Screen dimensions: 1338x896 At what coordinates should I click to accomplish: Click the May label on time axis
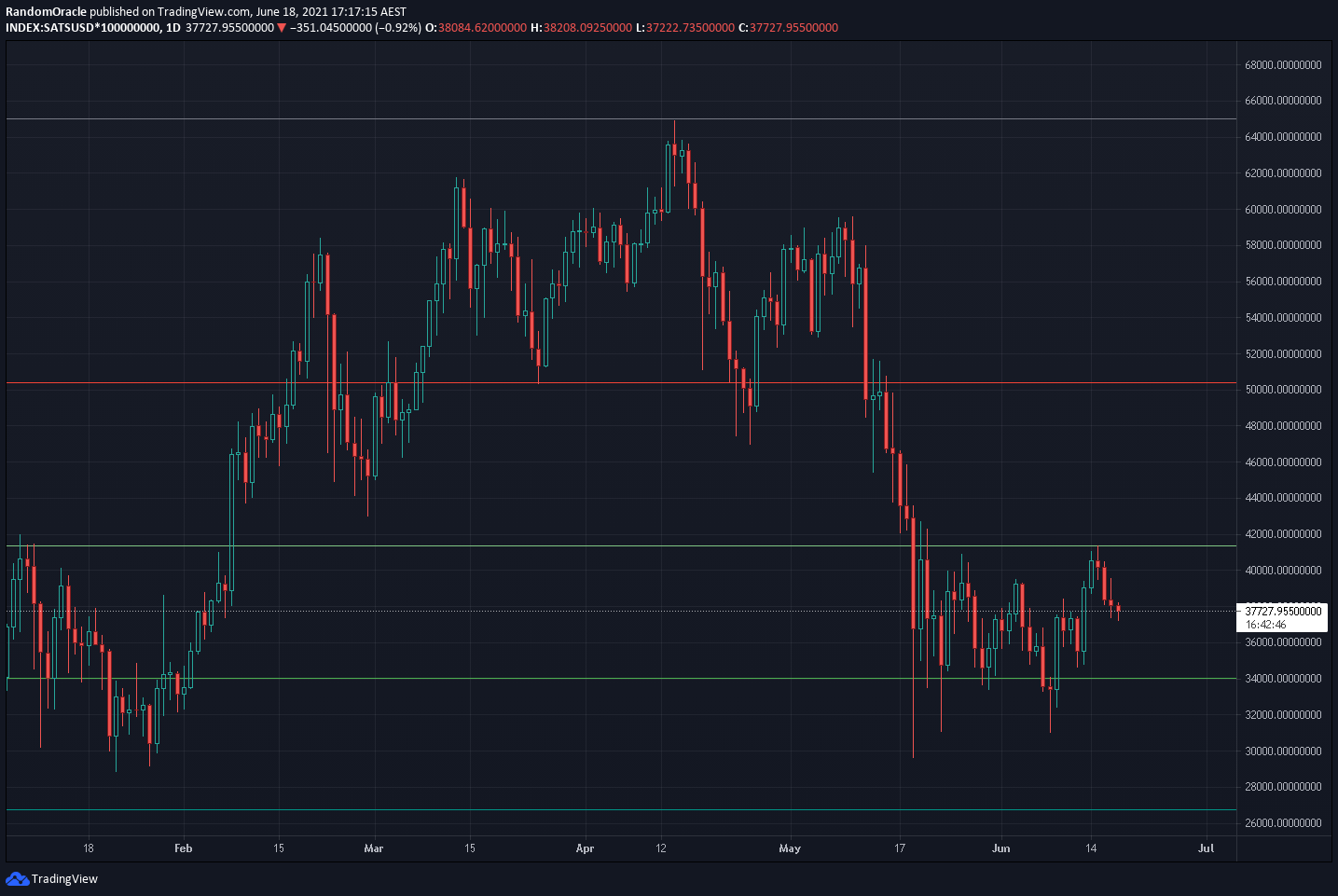pos(790,848)
